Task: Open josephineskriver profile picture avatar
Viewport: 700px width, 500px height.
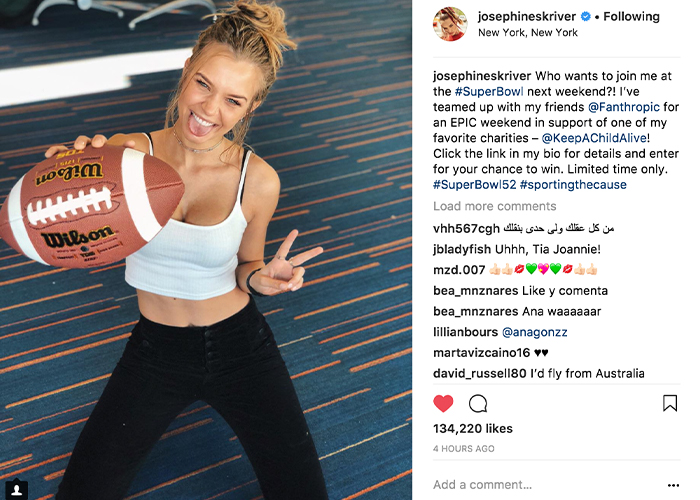Action: pos(450,24)
